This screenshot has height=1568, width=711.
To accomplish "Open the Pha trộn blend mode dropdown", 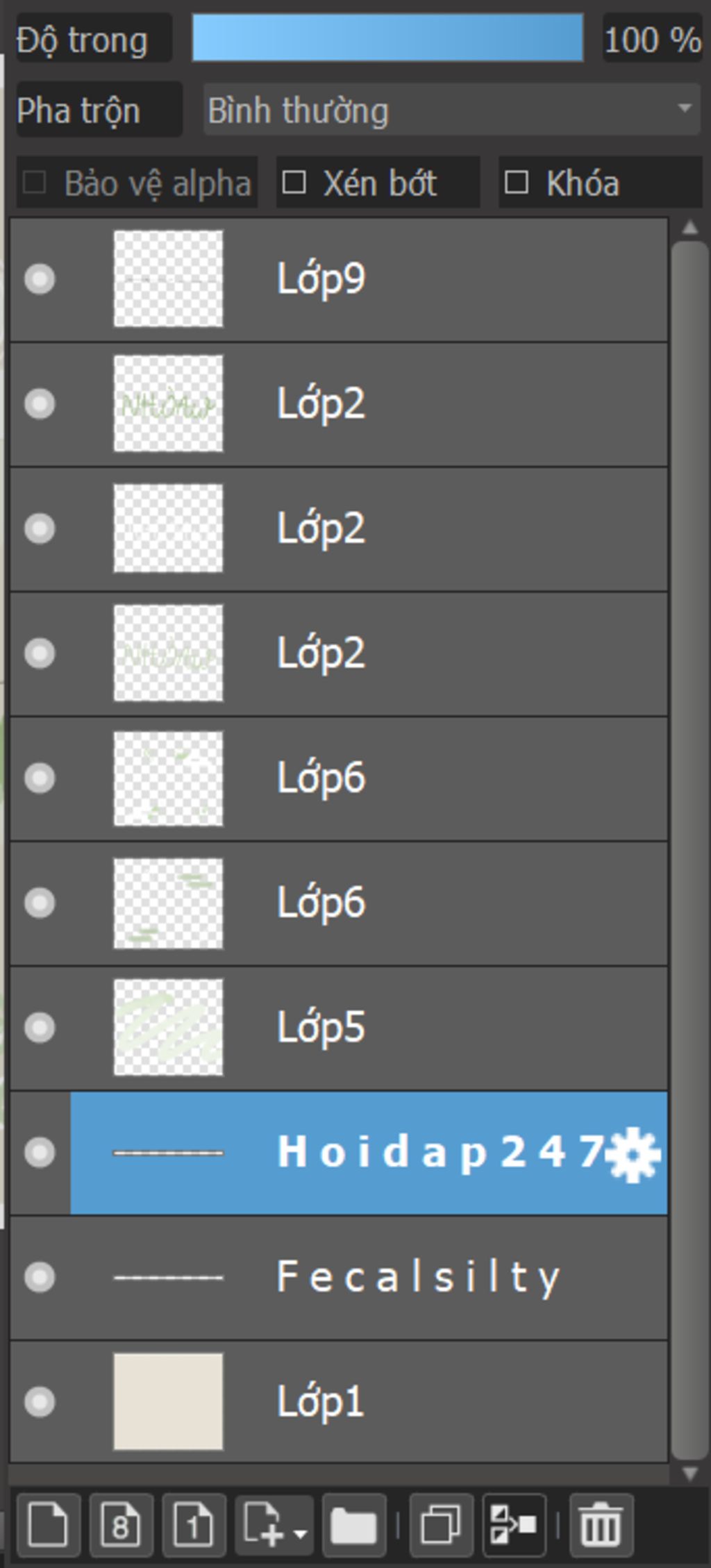I will pos(451,110).
